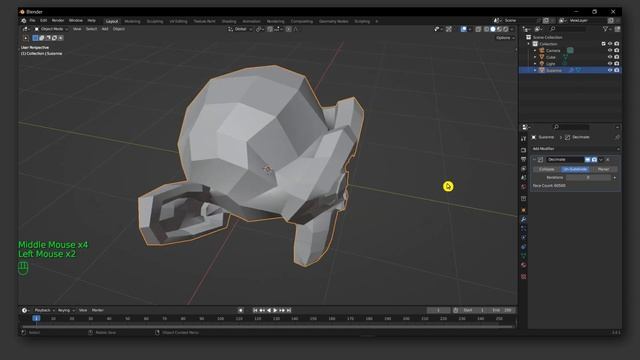Viewport: 640px width, 360px height.
Task: Open the viewport Add menu
Action: 105,29
